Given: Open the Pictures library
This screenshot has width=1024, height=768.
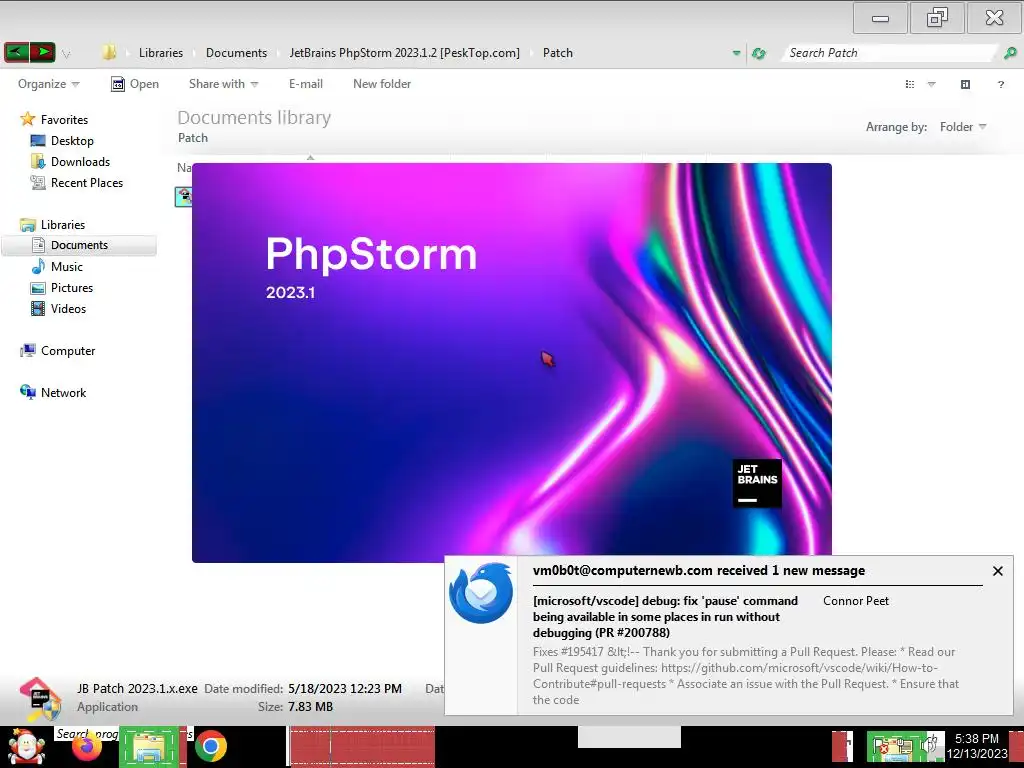Looking at the screenshot, I should coord(72,287).
